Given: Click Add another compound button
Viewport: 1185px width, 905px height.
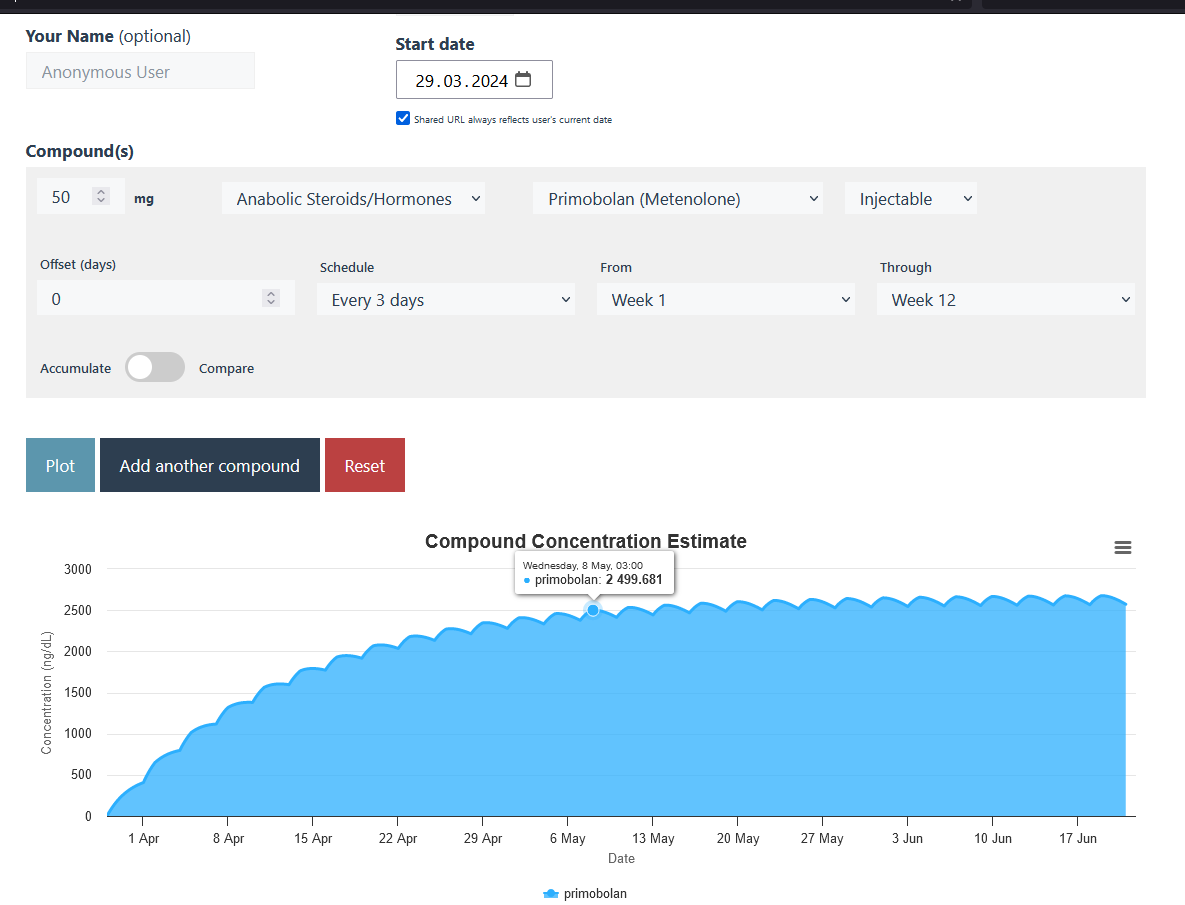Looking at the screenshot, I should pyautogui.click(x=210, y=466).
